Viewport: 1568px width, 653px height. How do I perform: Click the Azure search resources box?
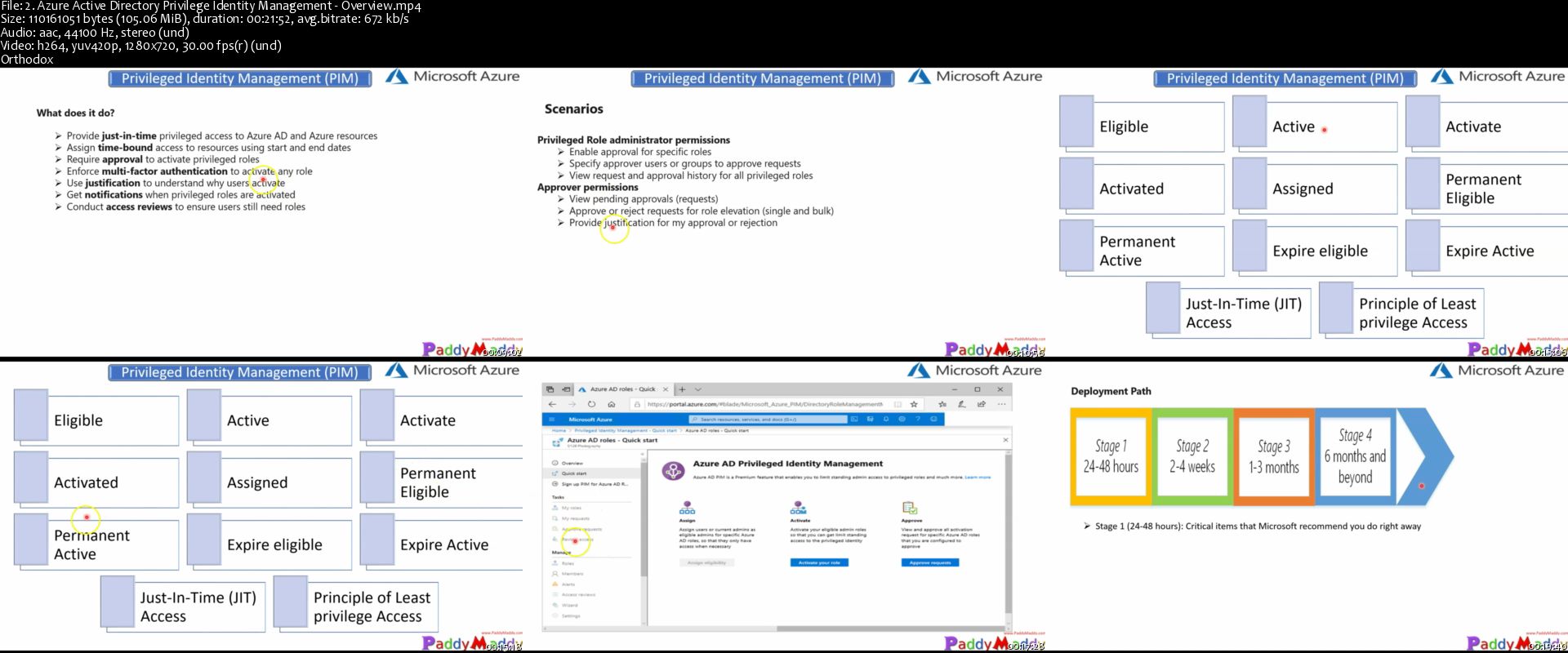[768, 420]
